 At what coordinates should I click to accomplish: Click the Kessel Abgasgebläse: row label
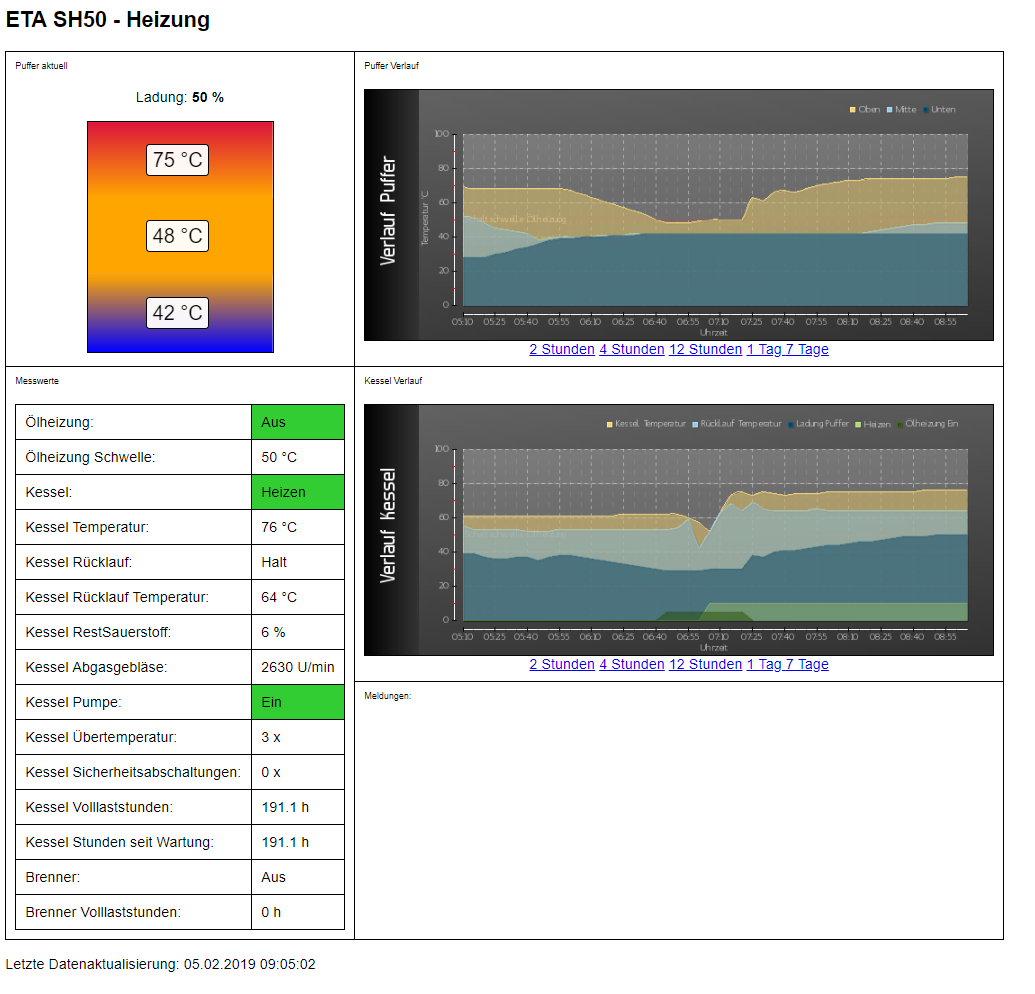[x=96, y=667]
